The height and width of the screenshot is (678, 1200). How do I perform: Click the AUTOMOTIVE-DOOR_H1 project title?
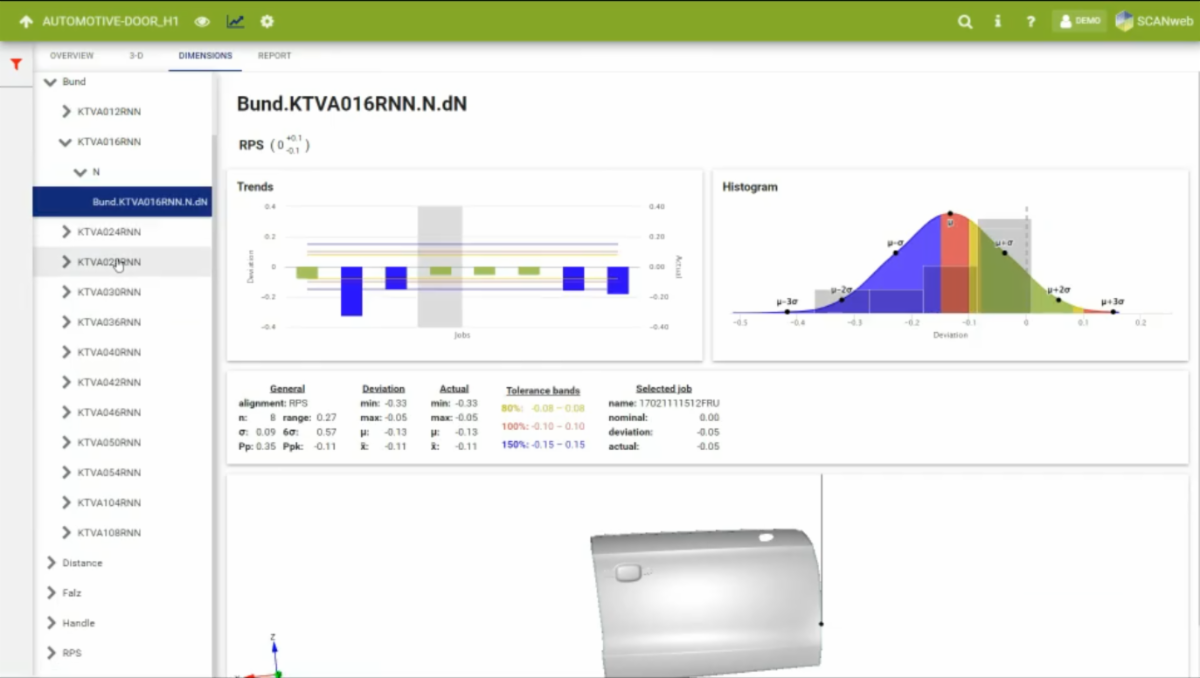pyautogui.click(x=110, y=21)
